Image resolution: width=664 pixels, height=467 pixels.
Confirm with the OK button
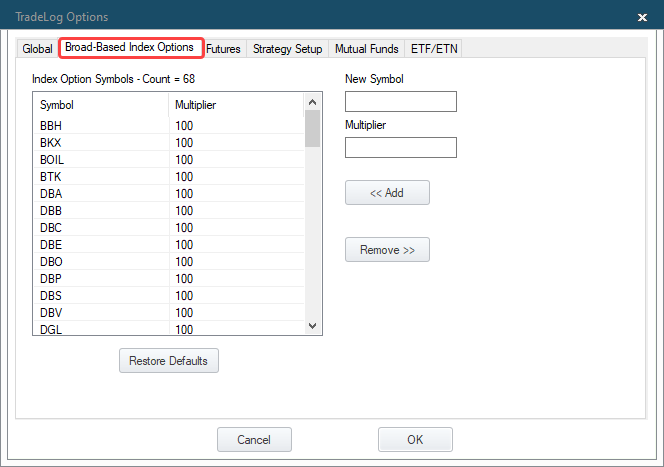pos(415,439)
